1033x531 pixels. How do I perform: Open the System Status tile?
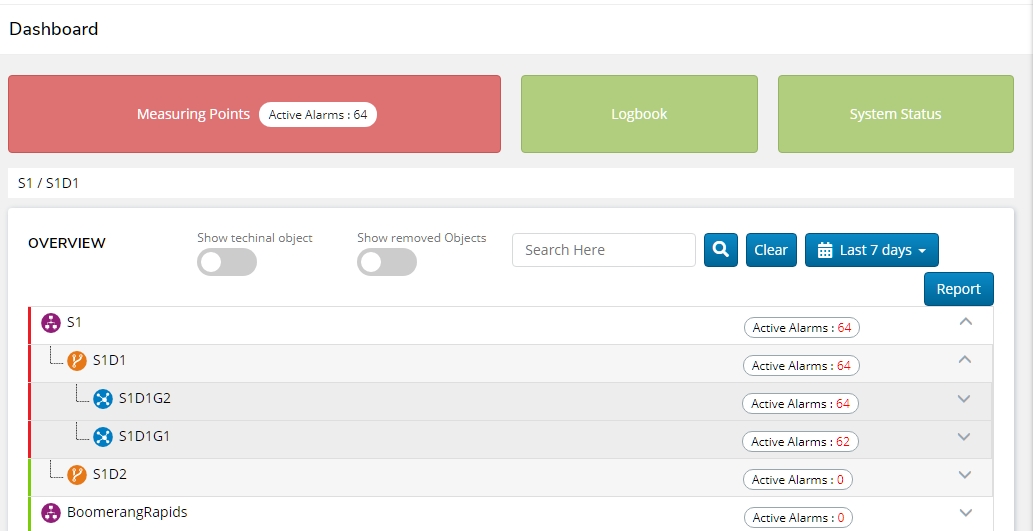pos(895,114)
